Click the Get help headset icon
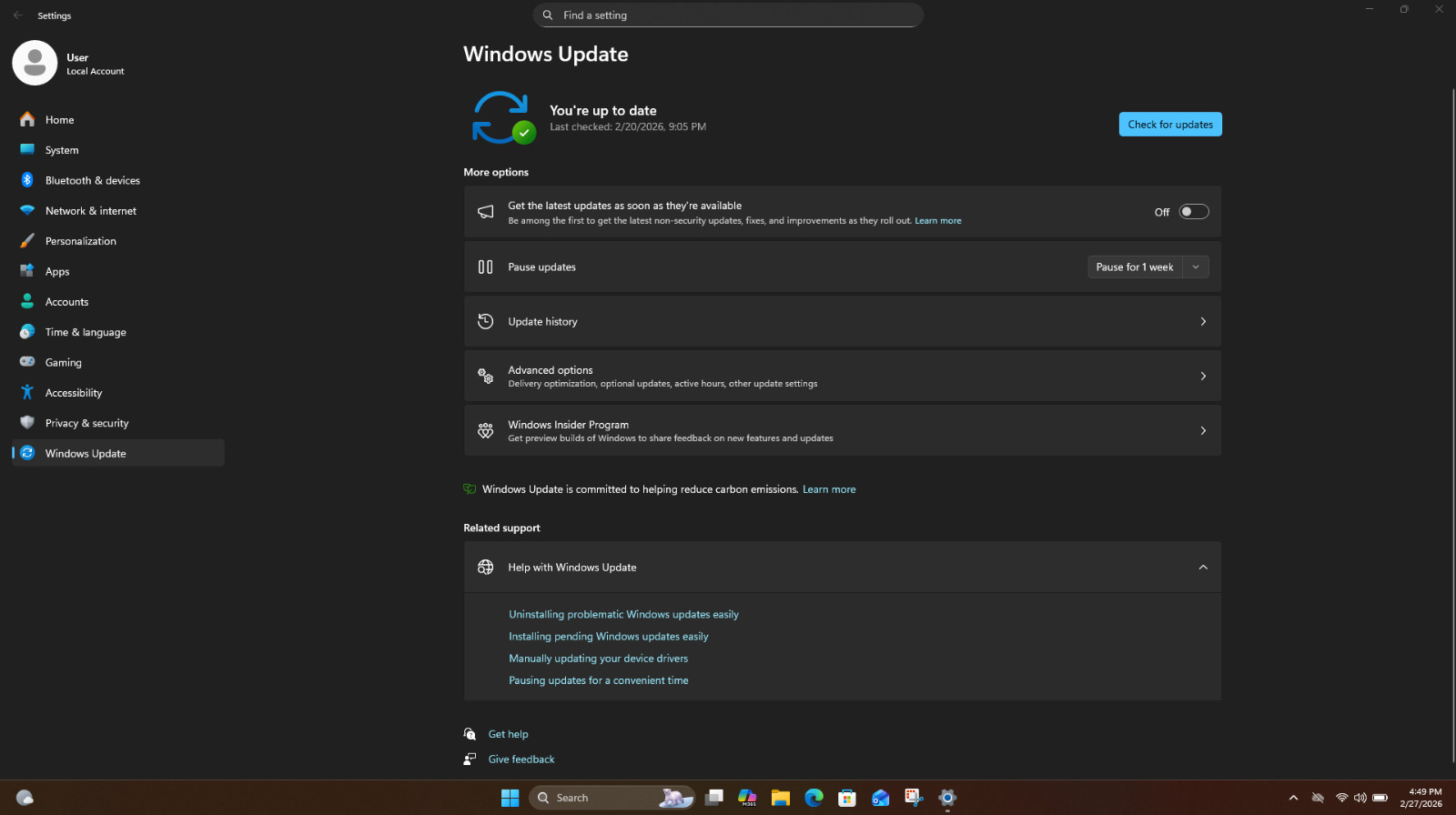 [470, 734]
